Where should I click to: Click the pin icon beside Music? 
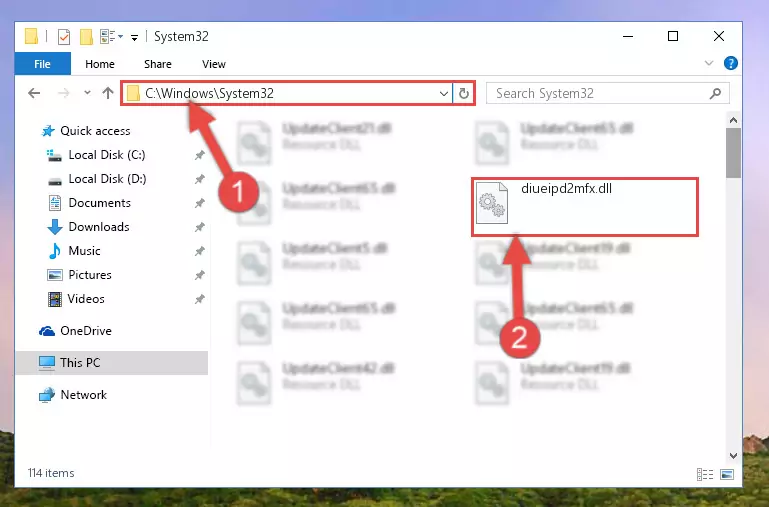[x=199, y=252]
